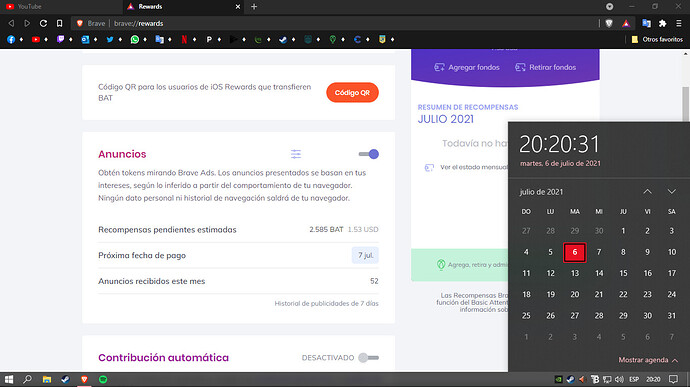Open the Netflix bookmark

click(184, 40)
